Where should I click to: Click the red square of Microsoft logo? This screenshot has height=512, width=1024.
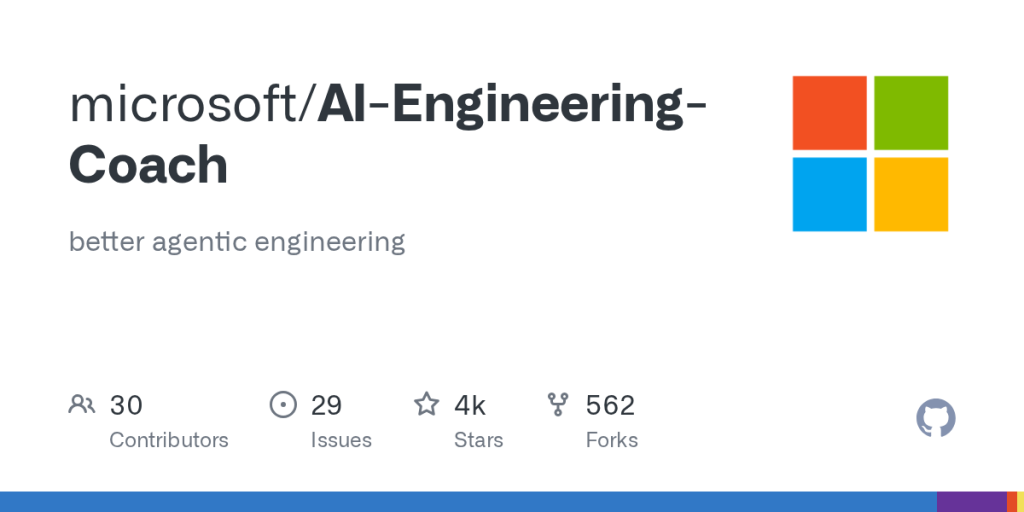click(829, 113)
